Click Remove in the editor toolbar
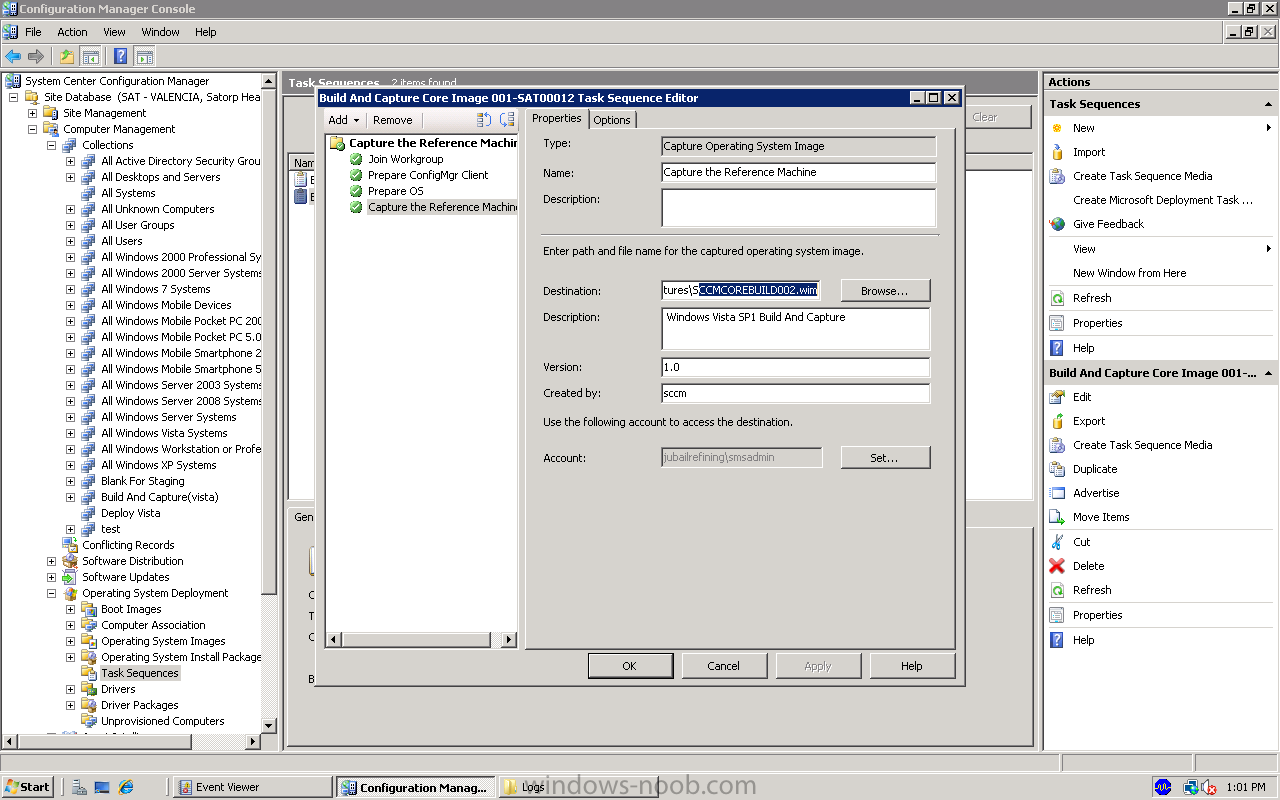Image resolution: width=1280 pixels, height=800 pixels. point(392,120)
